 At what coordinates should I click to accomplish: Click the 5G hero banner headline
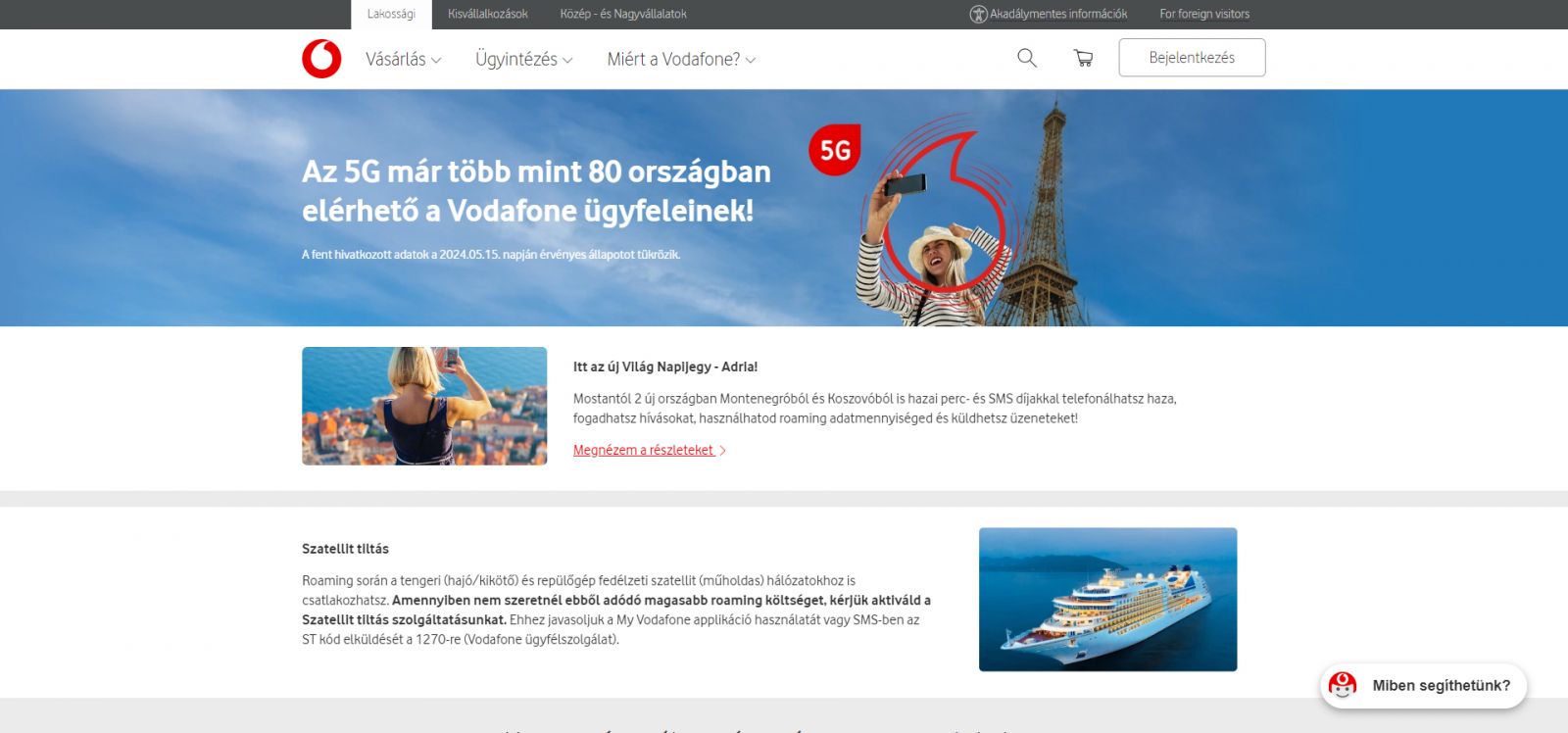[x=536, y=191]
